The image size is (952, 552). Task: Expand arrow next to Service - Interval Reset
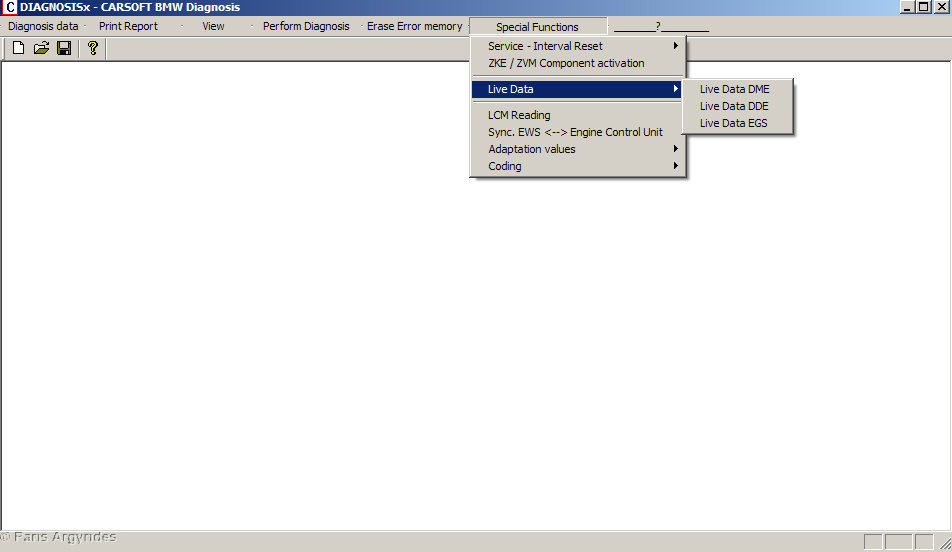pos(676,46)
